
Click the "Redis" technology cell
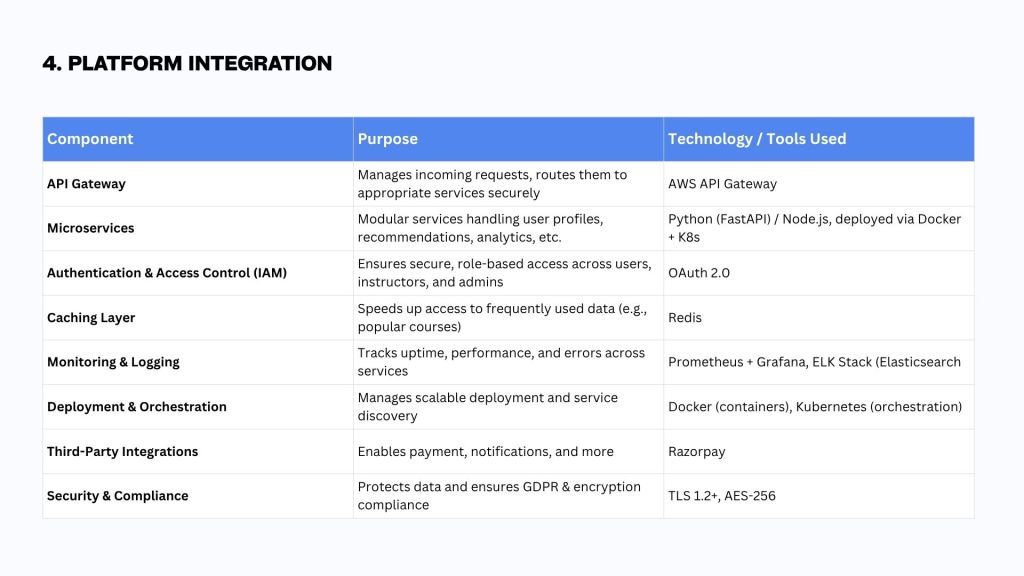(x=685, y=318)
